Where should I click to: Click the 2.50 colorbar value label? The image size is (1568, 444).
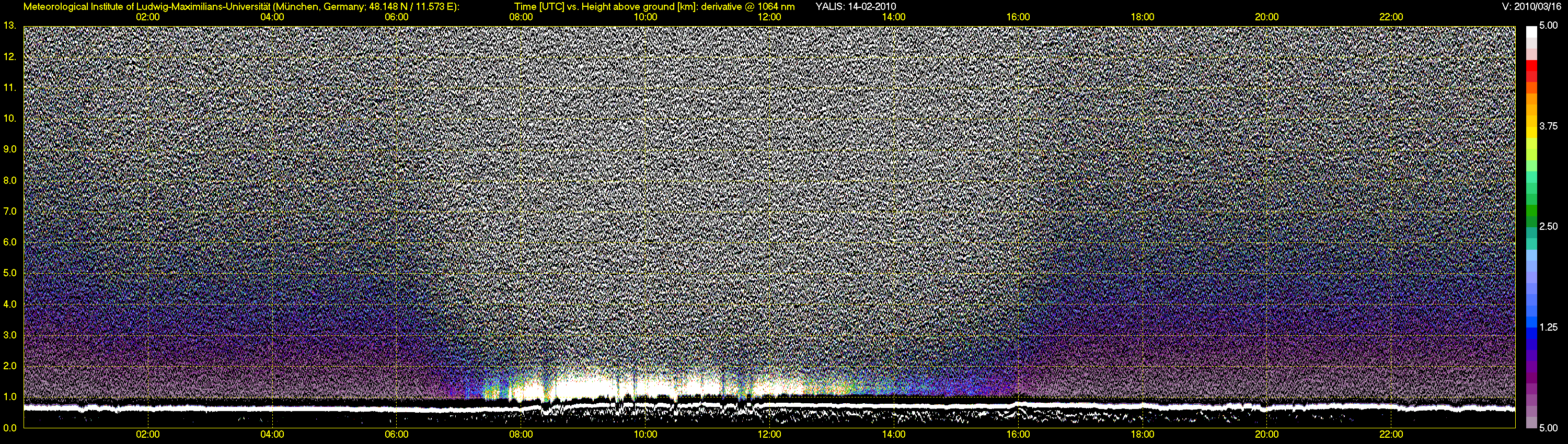click(1549, 226)
